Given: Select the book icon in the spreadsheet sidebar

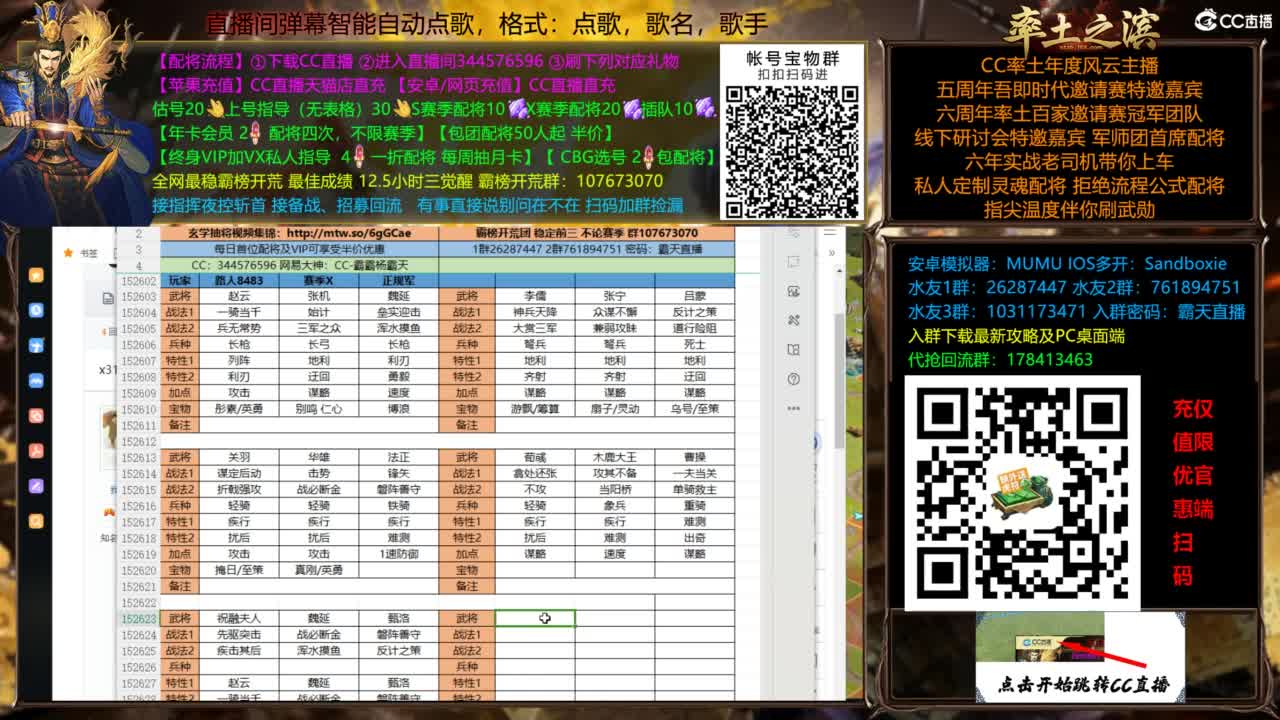Looking at the screenshot, I should (x=795, y=349).
